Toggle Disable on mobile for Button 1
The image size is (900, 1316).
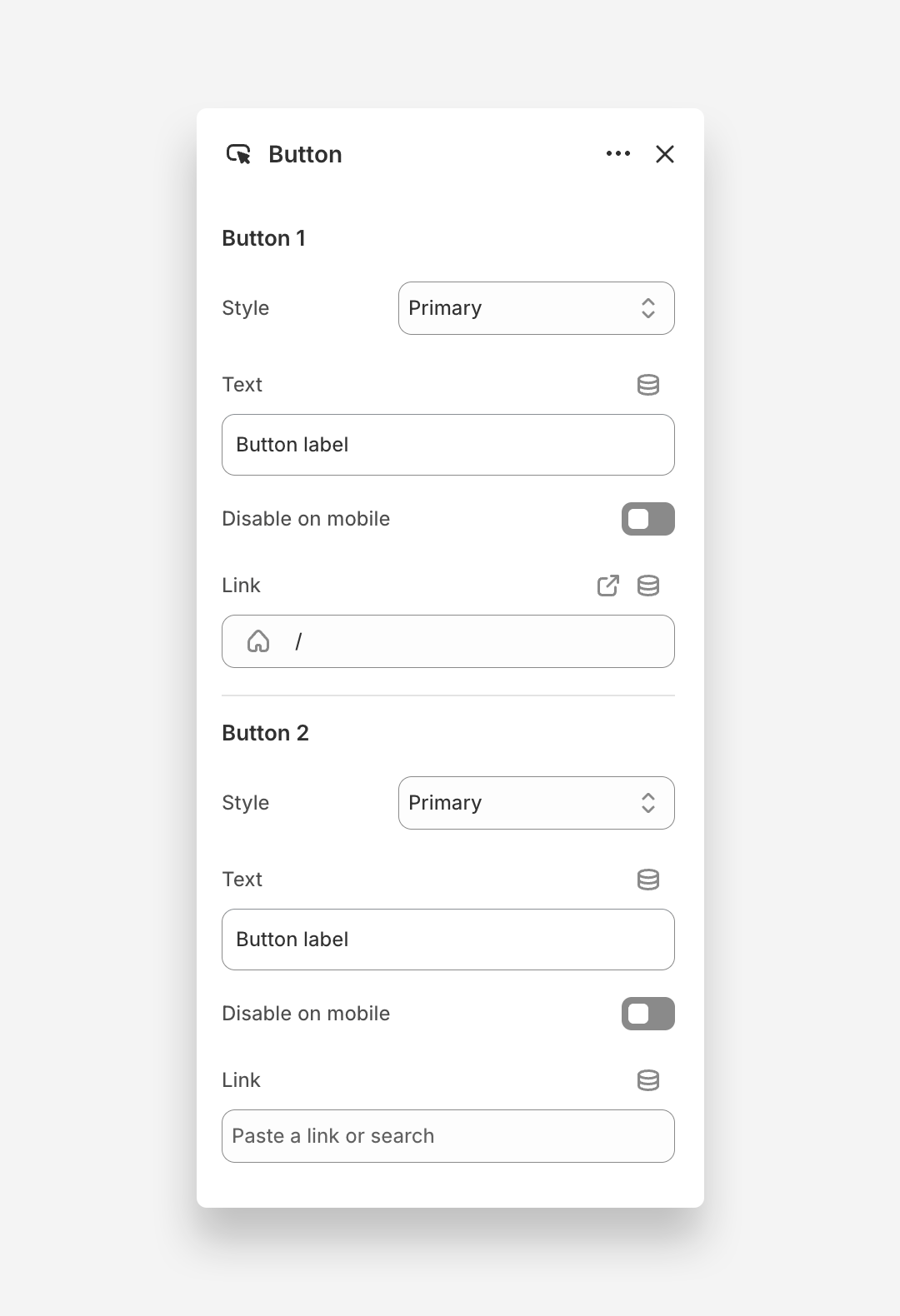tap(647, 519)
